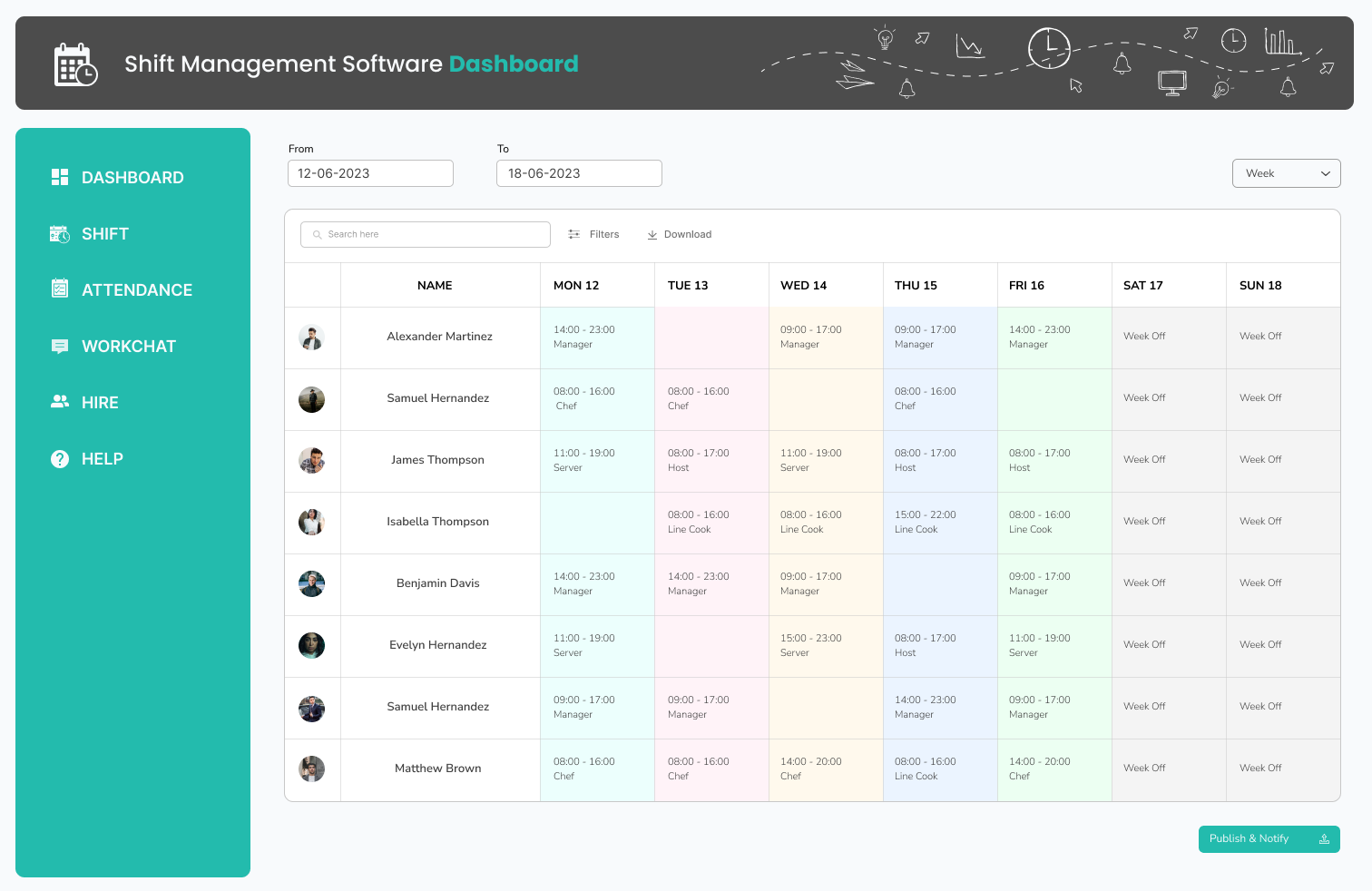Click the calendar-clock logo in the header
1372x891 pixels.
(74, 63)
